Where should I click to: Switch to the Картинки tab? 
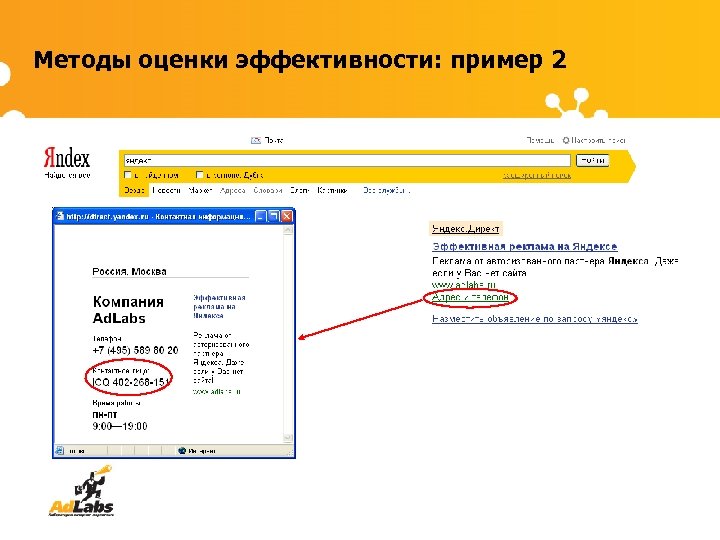tap(332, 190)
